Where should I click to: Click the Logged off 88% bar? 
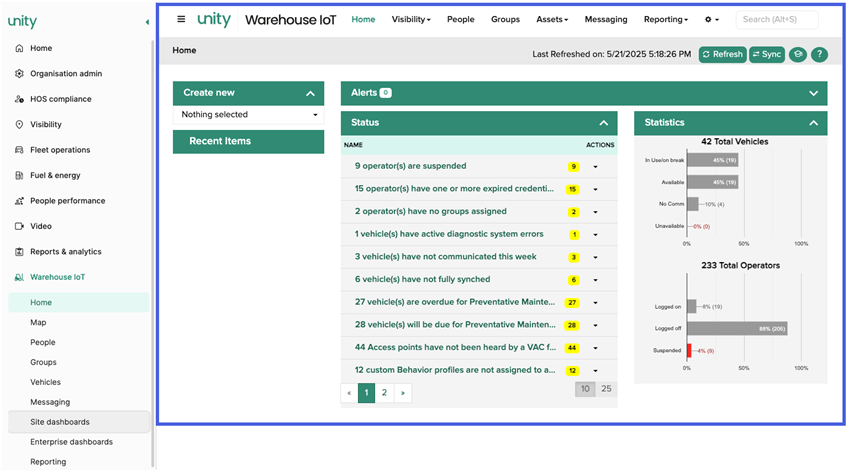coord(737,329)
